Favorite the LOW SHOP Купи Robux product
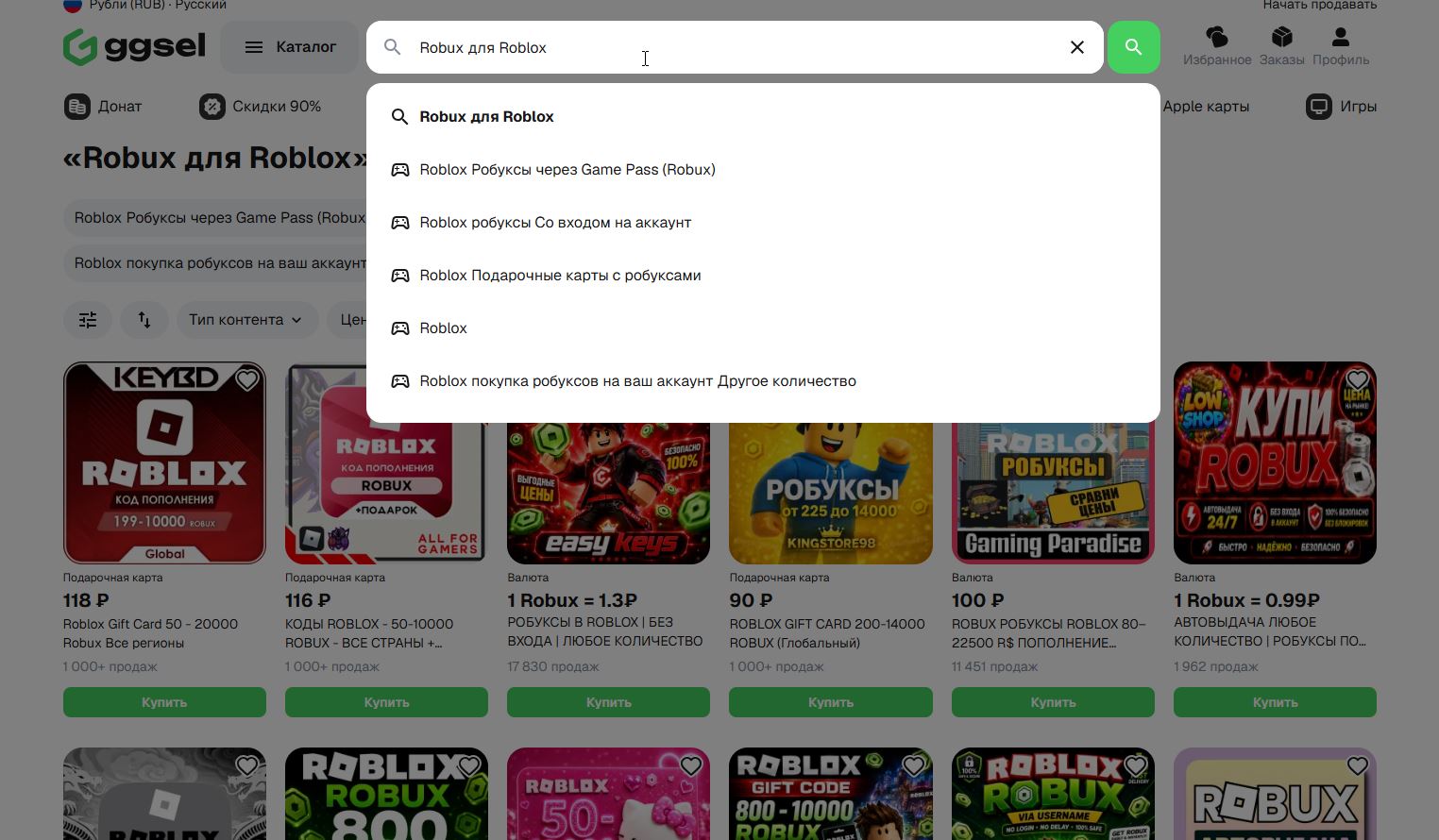The image size is (1439, 840). 1358,379
